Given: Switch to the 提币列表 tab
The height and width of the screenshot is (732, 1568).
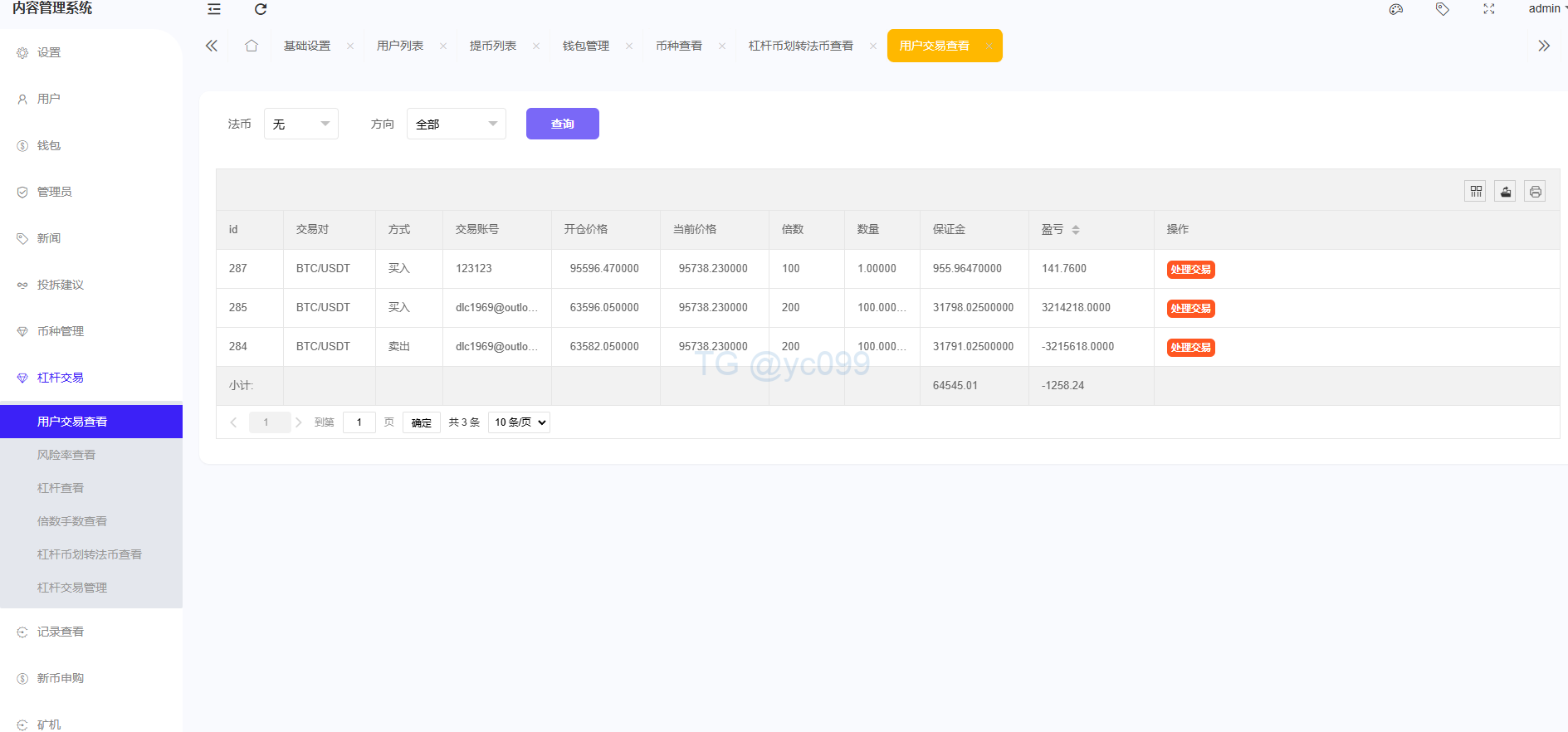Looking at the screenshot, I should (x=492, y=46).
